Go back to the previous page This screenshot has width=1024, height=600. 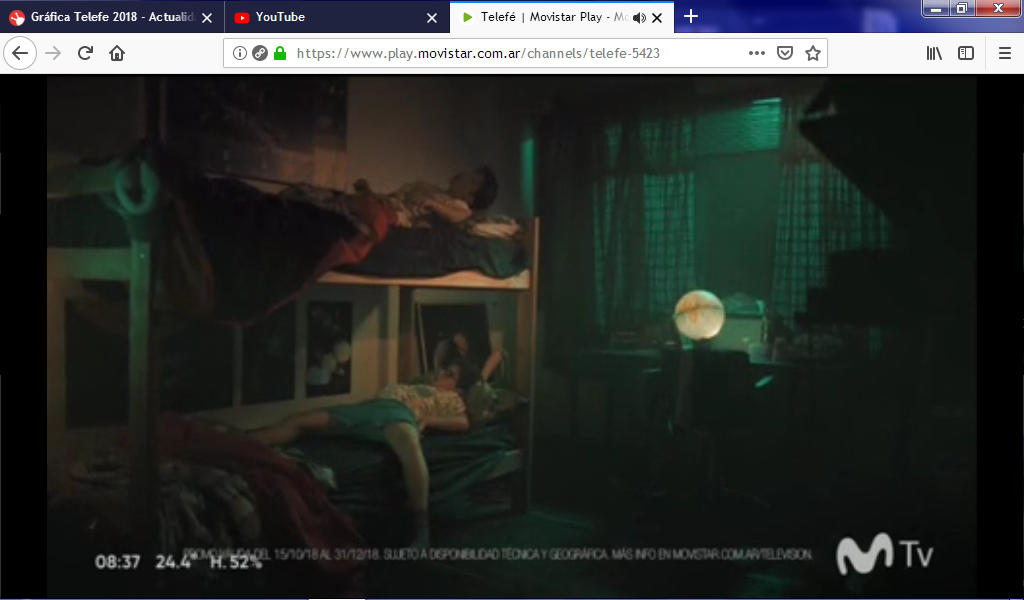tap(20, 53)
